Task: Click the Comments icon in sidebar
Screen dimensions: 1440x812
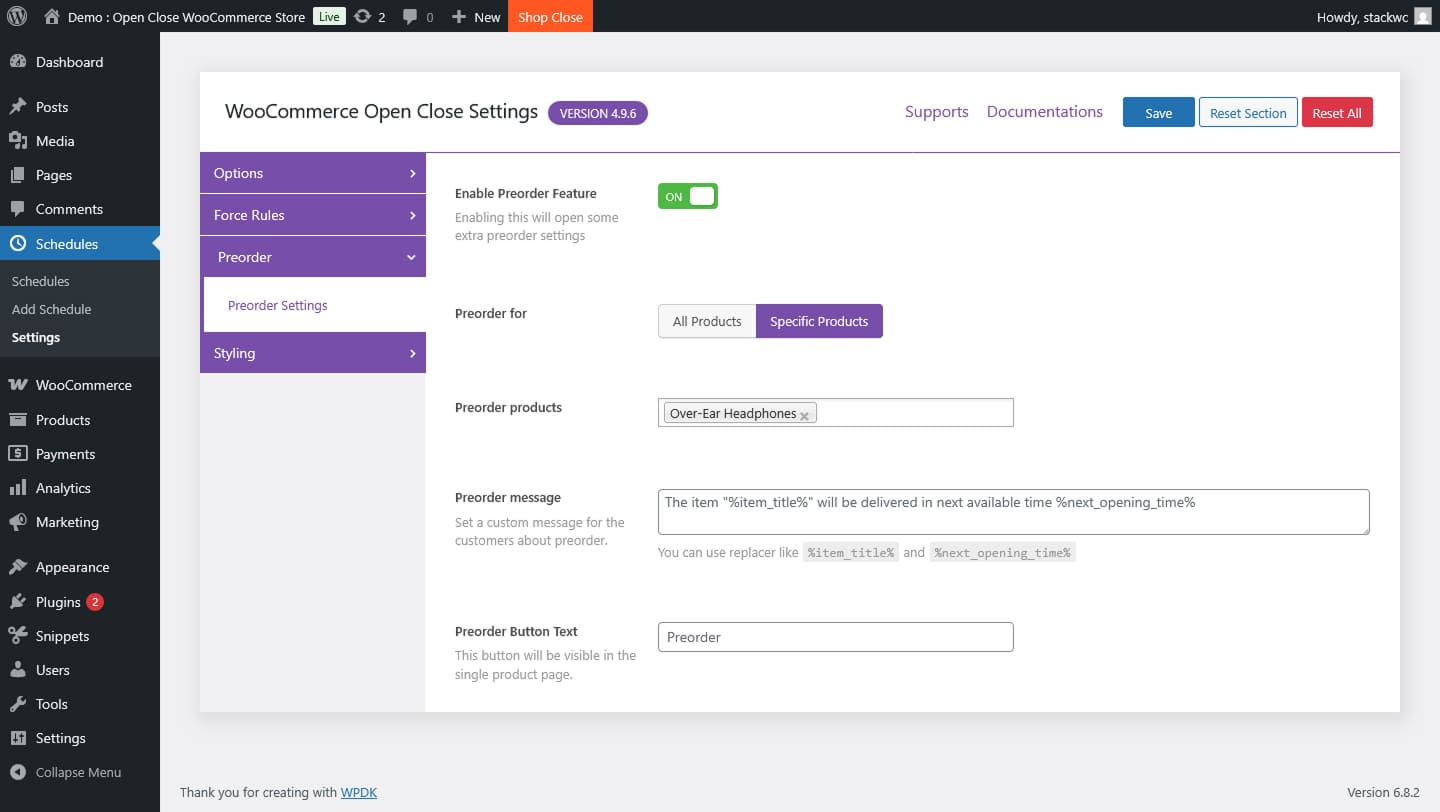Action: point(18,209)
